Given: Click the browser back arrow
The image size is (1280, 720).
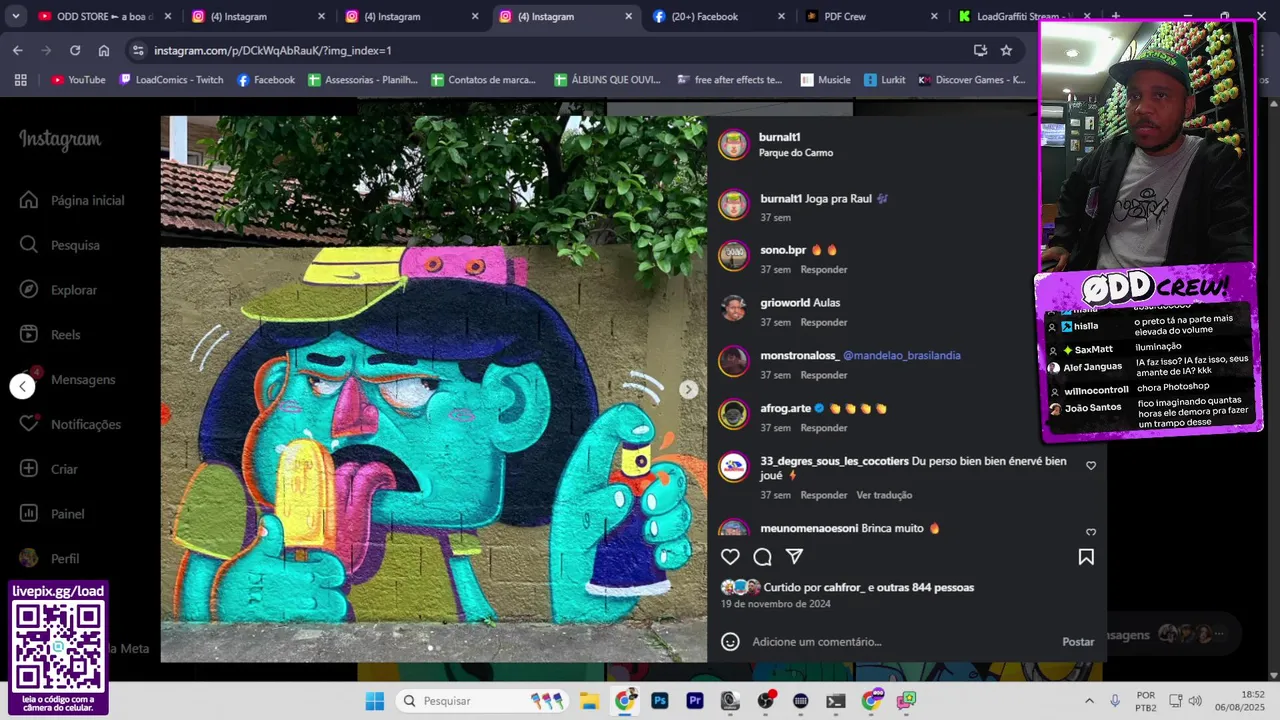Looking at the screenshot, I should pyautogui.click(x=17, y=50).
